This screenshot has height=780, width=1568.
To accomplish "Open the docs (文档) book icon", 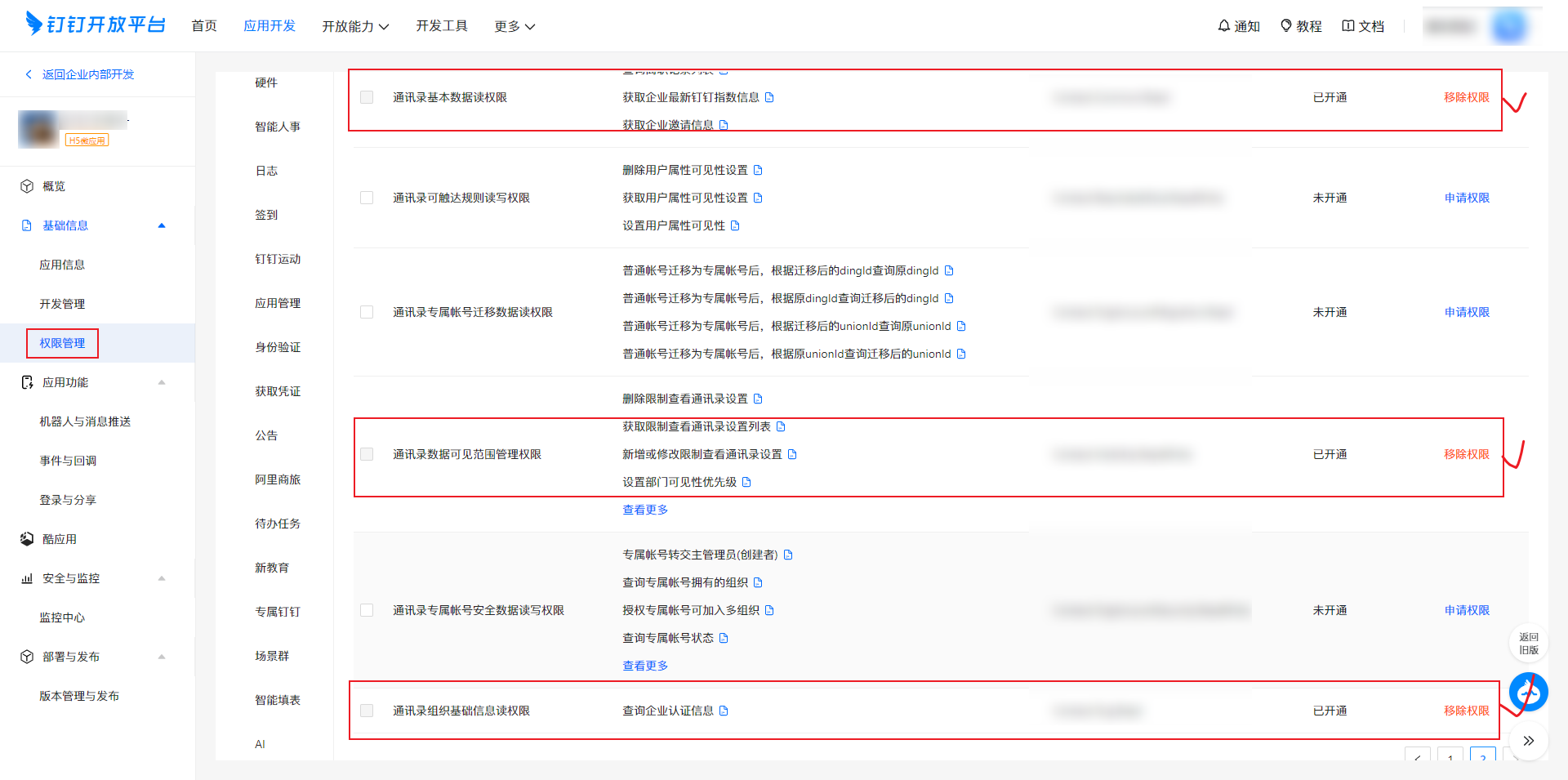I will pyautogui.click(x=1348, y=26).
